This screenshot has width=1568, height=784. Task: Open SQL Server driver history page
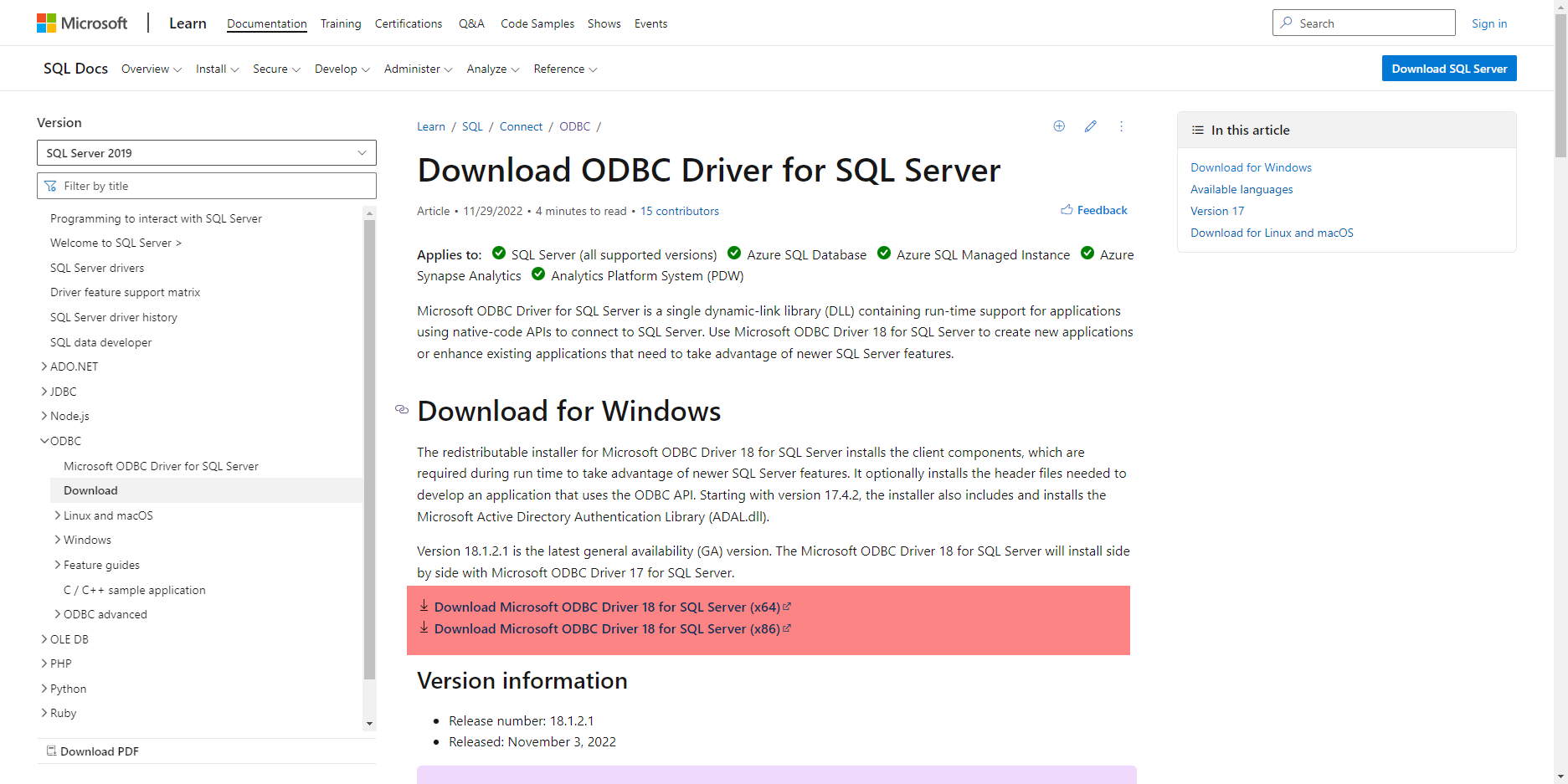click(x=114, y=317)
